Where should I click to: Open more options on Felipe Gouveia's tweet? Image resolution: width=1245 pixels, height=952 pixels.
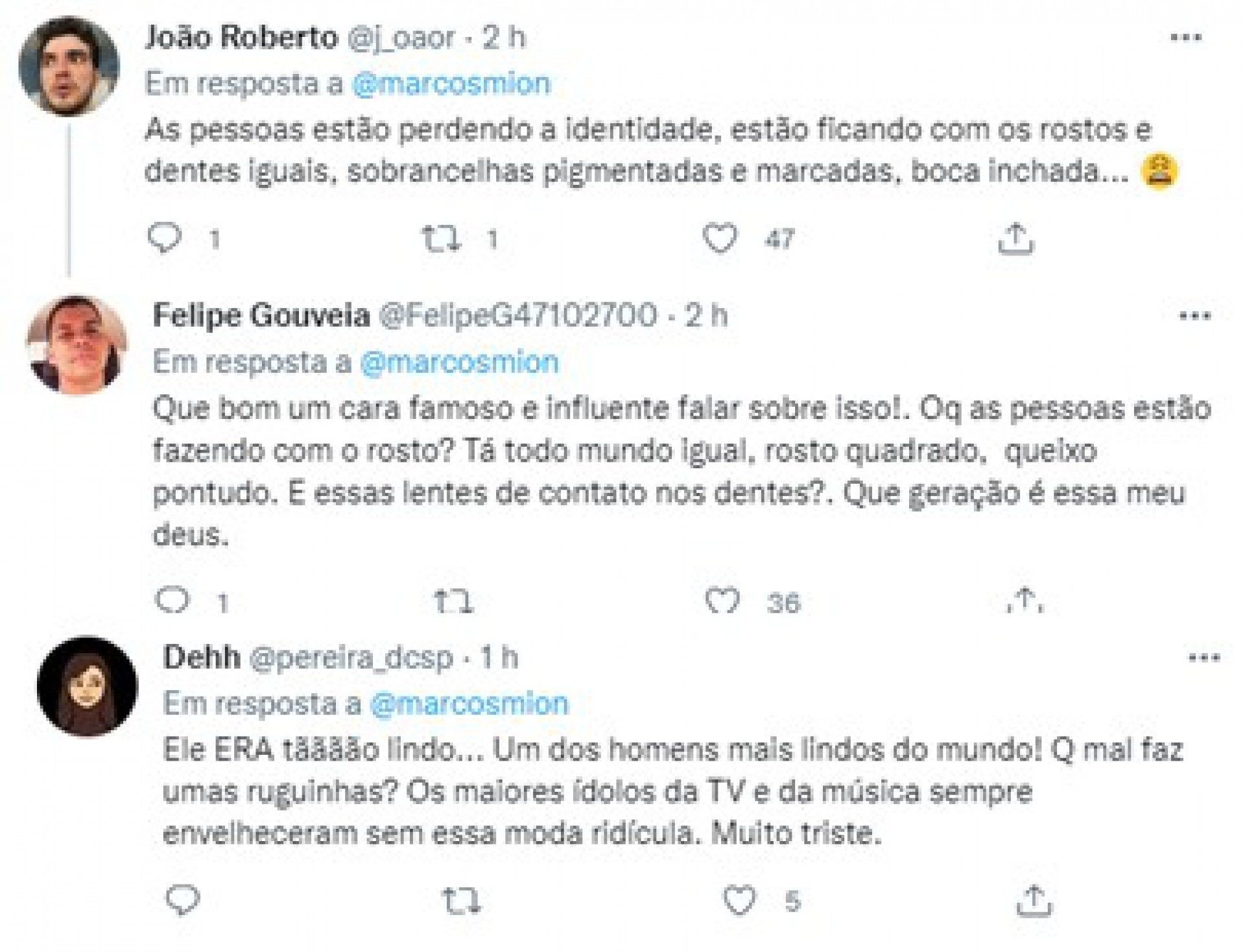[x=1196, y=316]
